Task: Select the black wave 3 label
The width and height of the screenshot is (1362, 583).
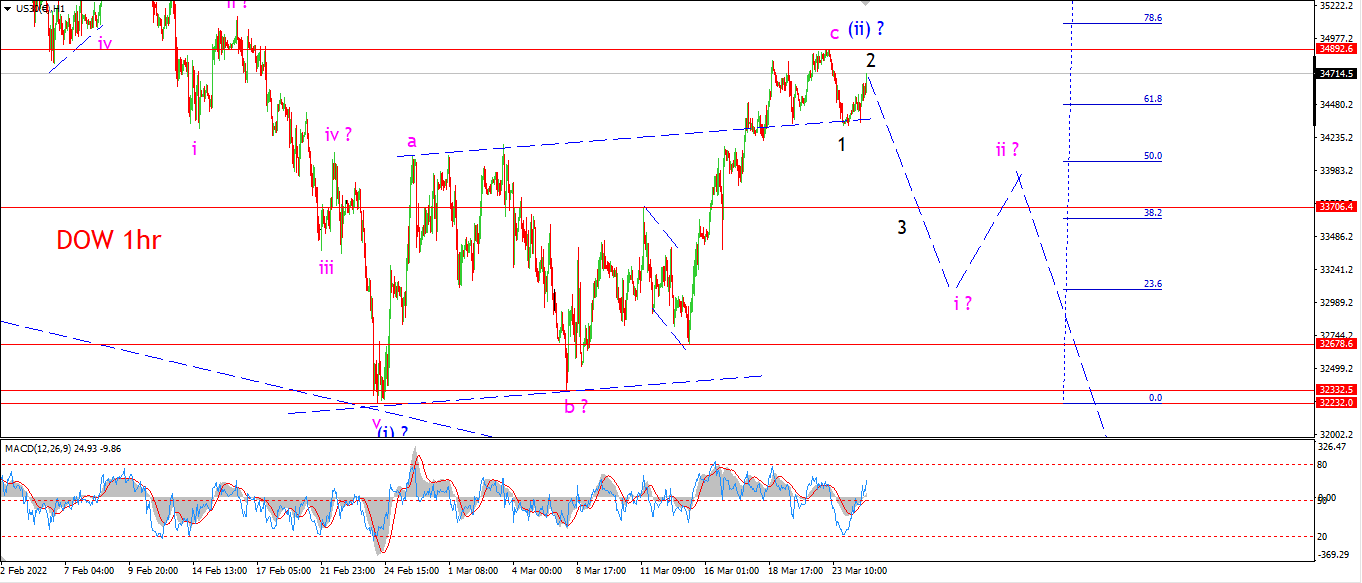Action: [x=902, y=227]
